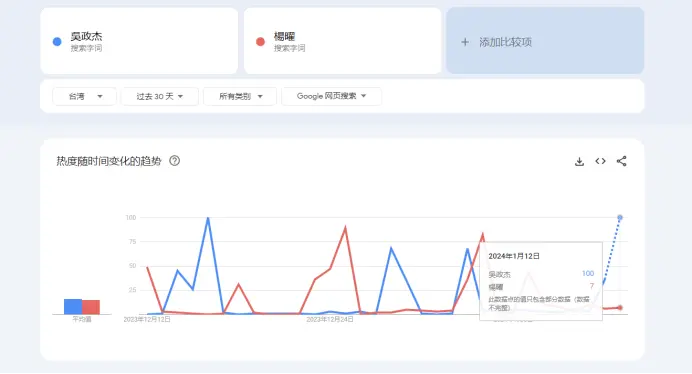The width and height of the screenshot is (692, 374).
Task: Click the blue dot next to 吴政杰
Action: (x=57, y=42)
